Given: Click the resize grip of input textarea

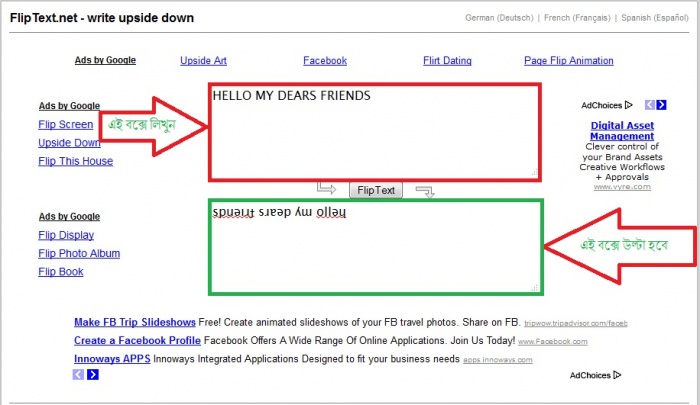Looking at the screenshot, I should [x=534, y=172].
